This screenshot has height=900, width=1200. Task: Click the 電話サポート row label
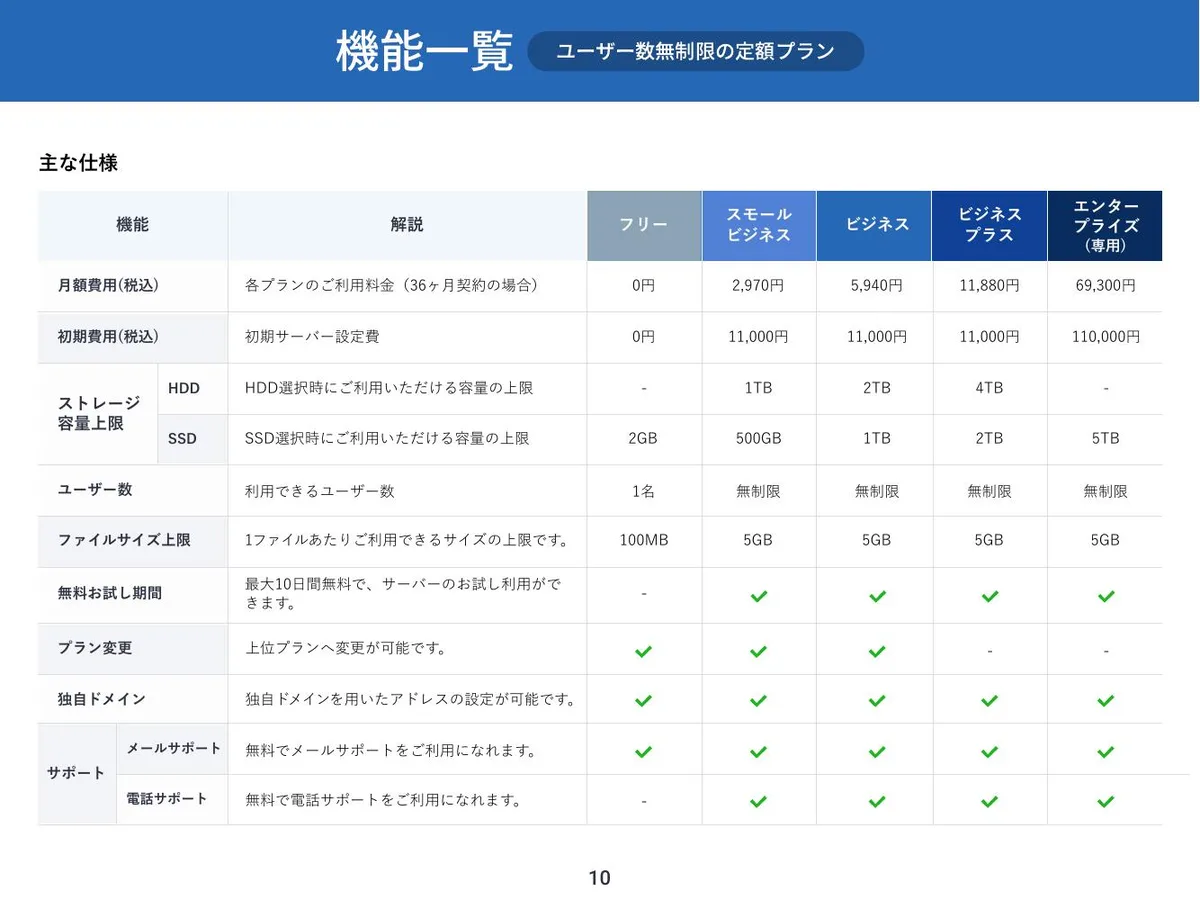167,799
